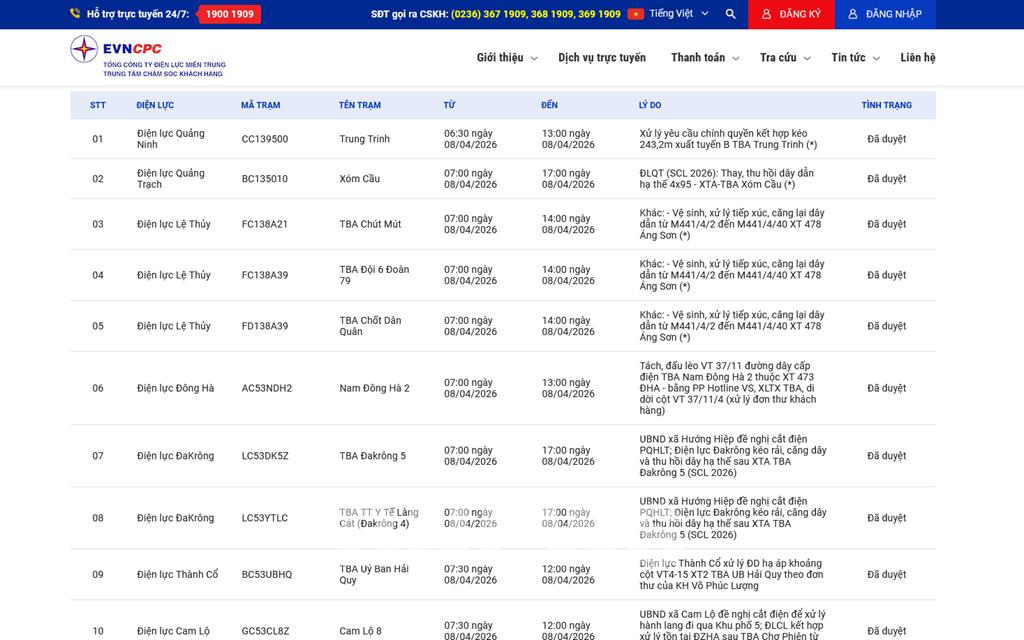Click Đã duyệt status for Xóm Cầu
The image size is (1024, 640).
pyautogui.click(x=886, y=179)
